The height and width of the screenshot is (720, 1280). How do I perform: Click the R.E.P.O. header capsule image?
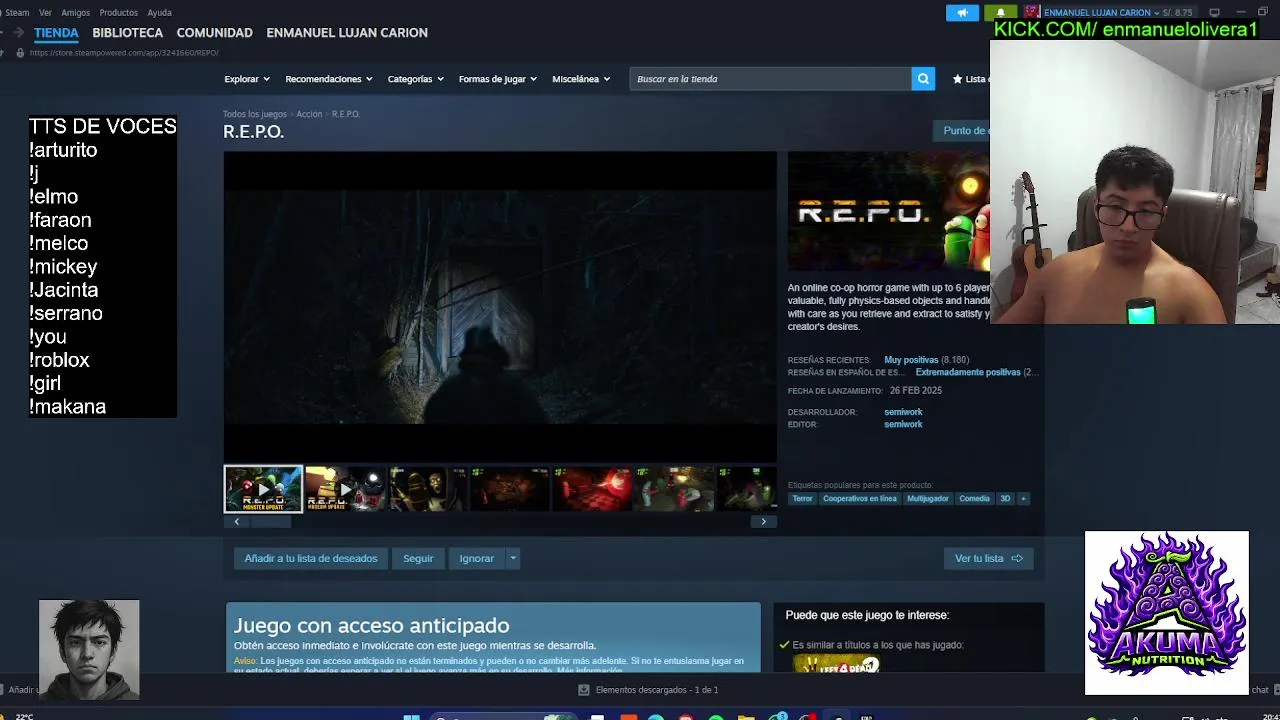pyautogui.click(x=888, y=211)
